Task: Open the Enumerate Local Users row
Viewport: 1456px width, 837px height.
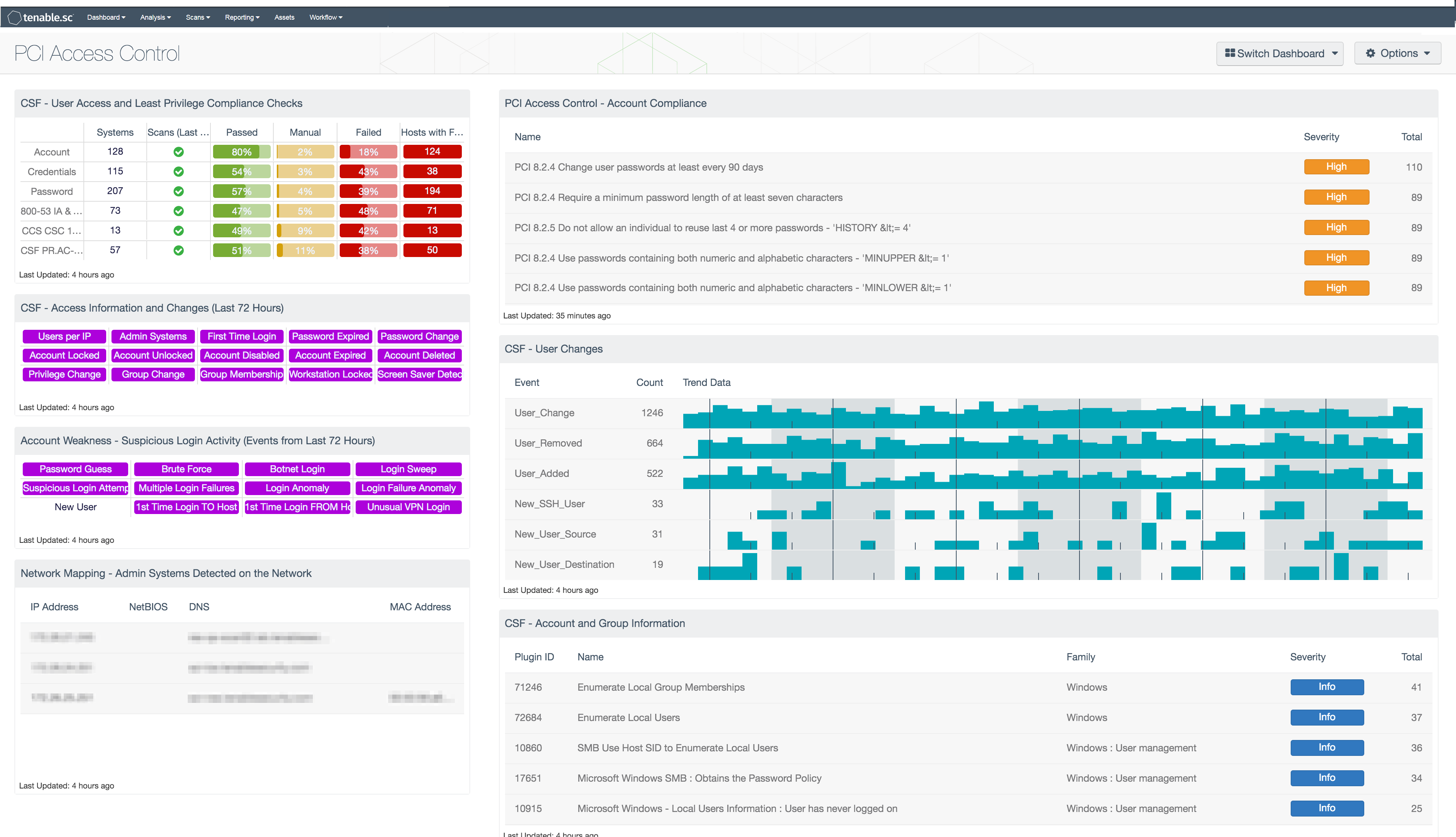Action: point(968,718)
